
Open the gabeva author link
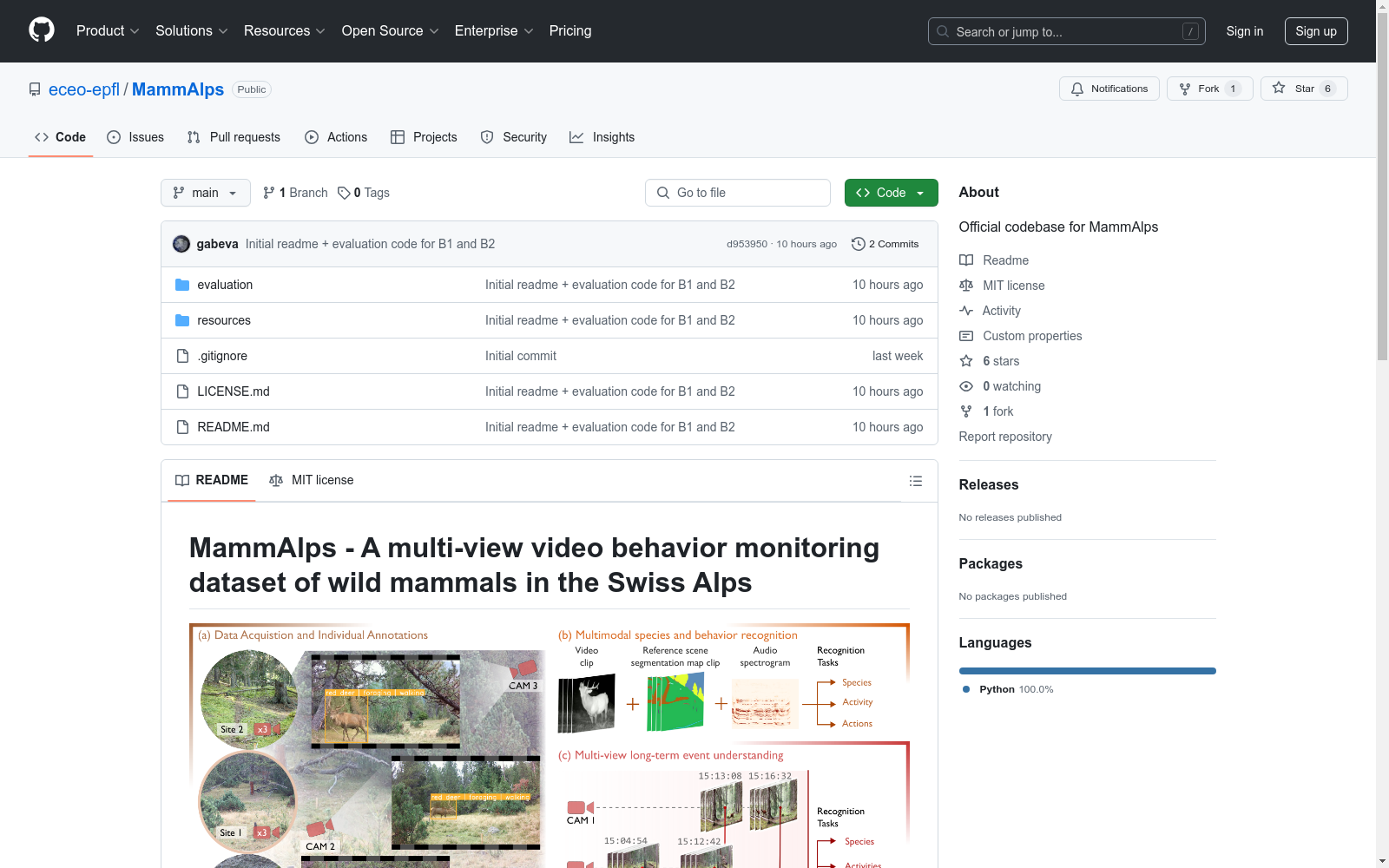pos(217,244)
